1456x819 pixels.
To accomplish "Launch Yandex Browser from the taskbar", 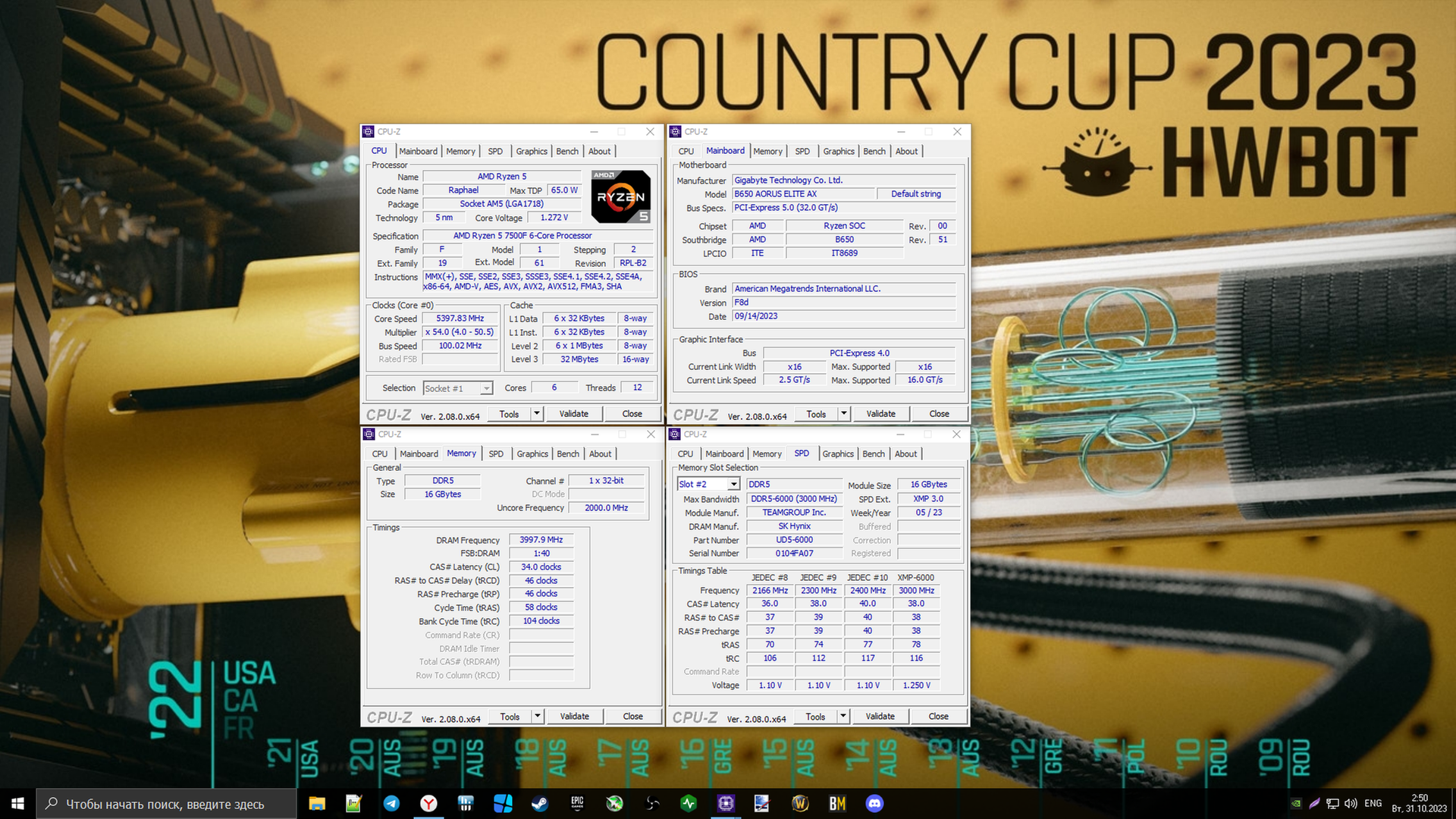I will click(x=428, y=804).
